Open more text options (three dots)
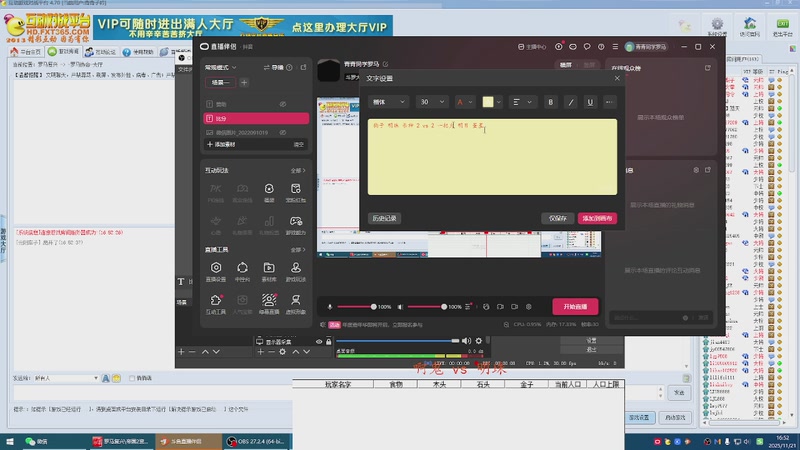Viewport: 800px width, 450px height. point(609,102)
